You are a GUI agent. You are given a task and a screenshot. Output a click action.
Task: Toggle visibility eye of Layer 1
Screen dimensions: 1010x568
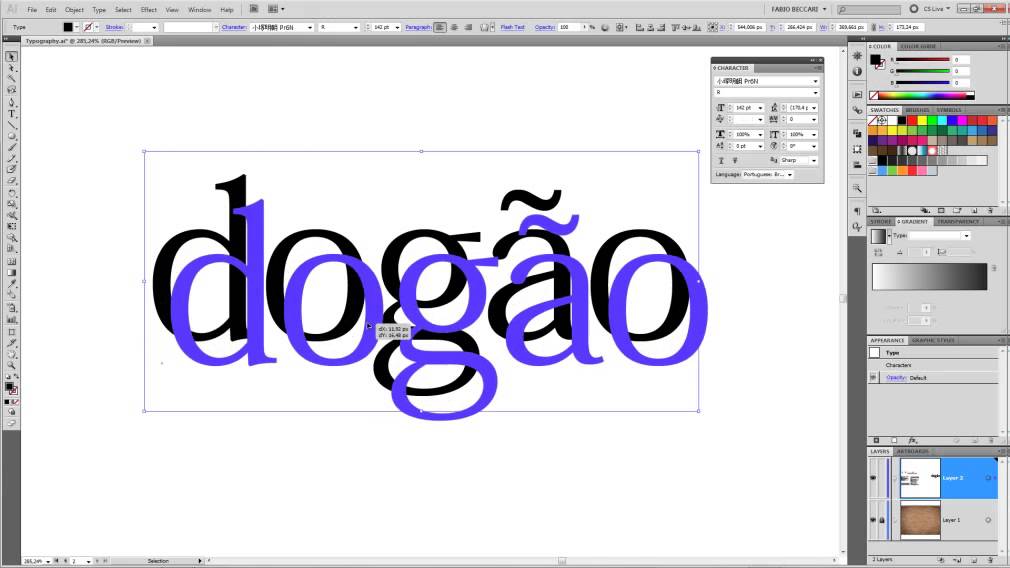(x=873, y=520)
